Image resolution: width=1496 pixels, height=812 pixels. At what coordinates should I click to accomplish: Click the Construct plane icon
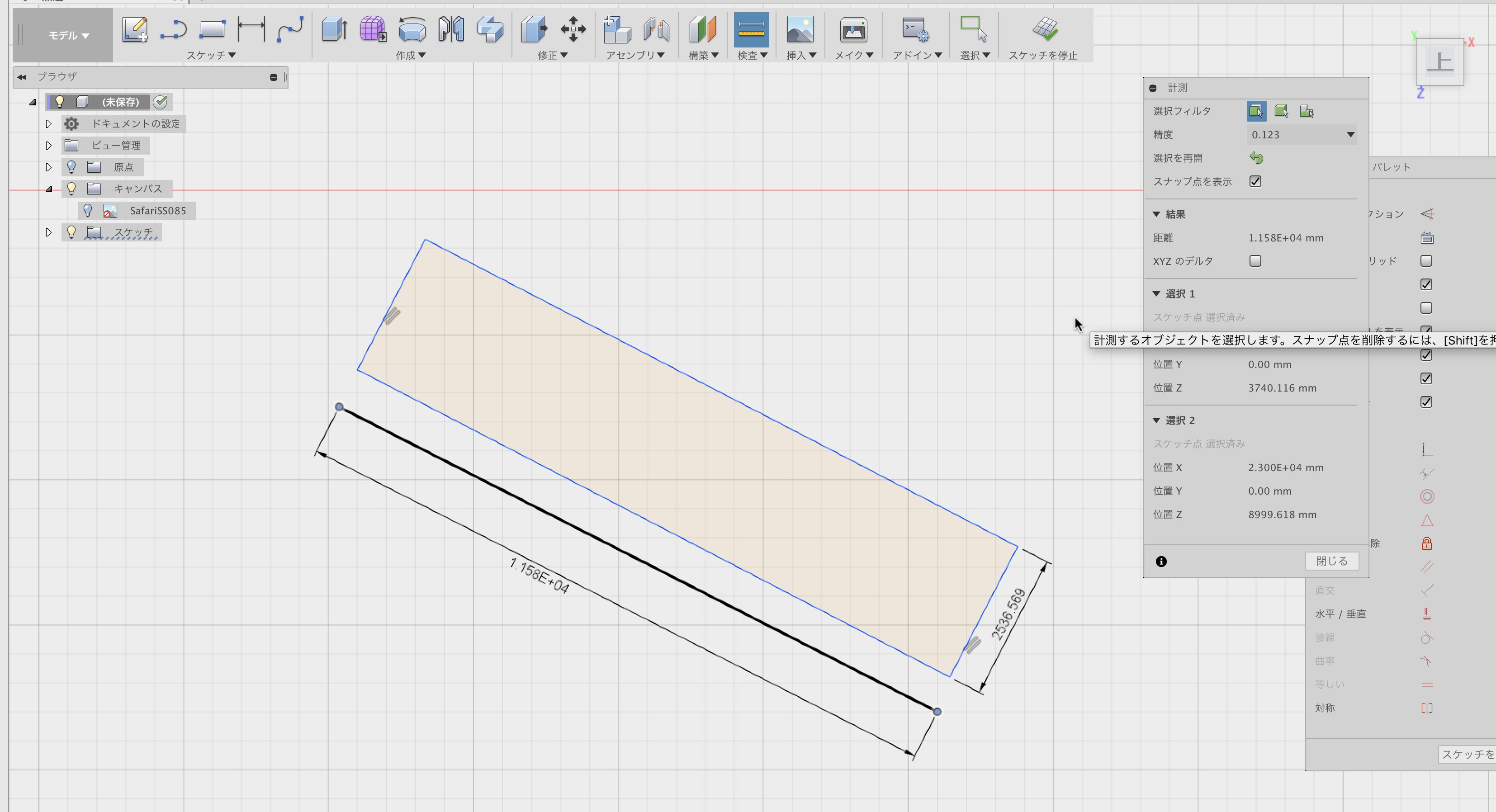tap(703, 29)
